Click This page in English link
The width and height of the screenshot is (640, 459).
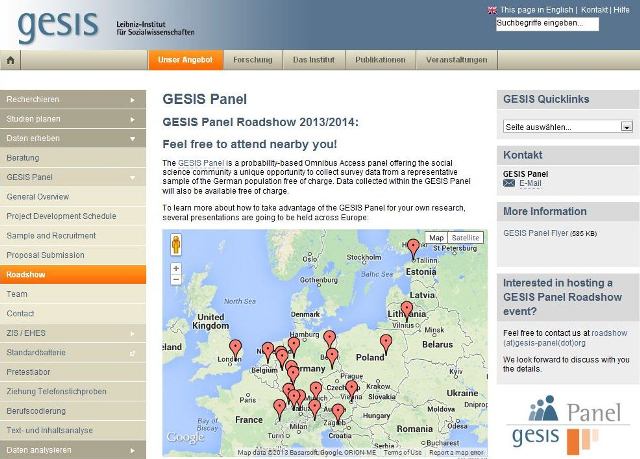(x=537, y=10)
